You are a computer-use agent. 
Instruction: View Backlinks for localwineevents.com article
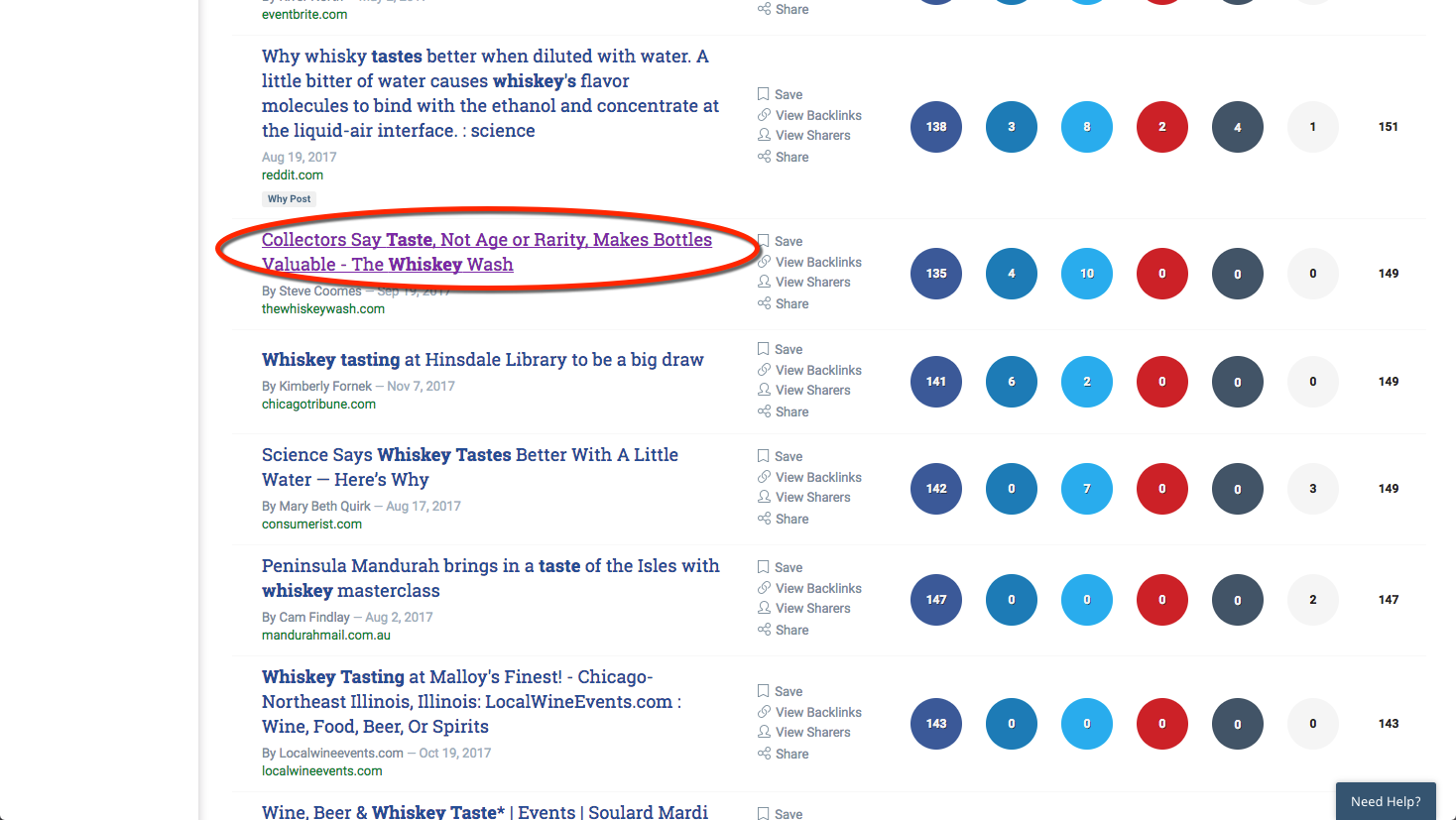click(809, 712)
